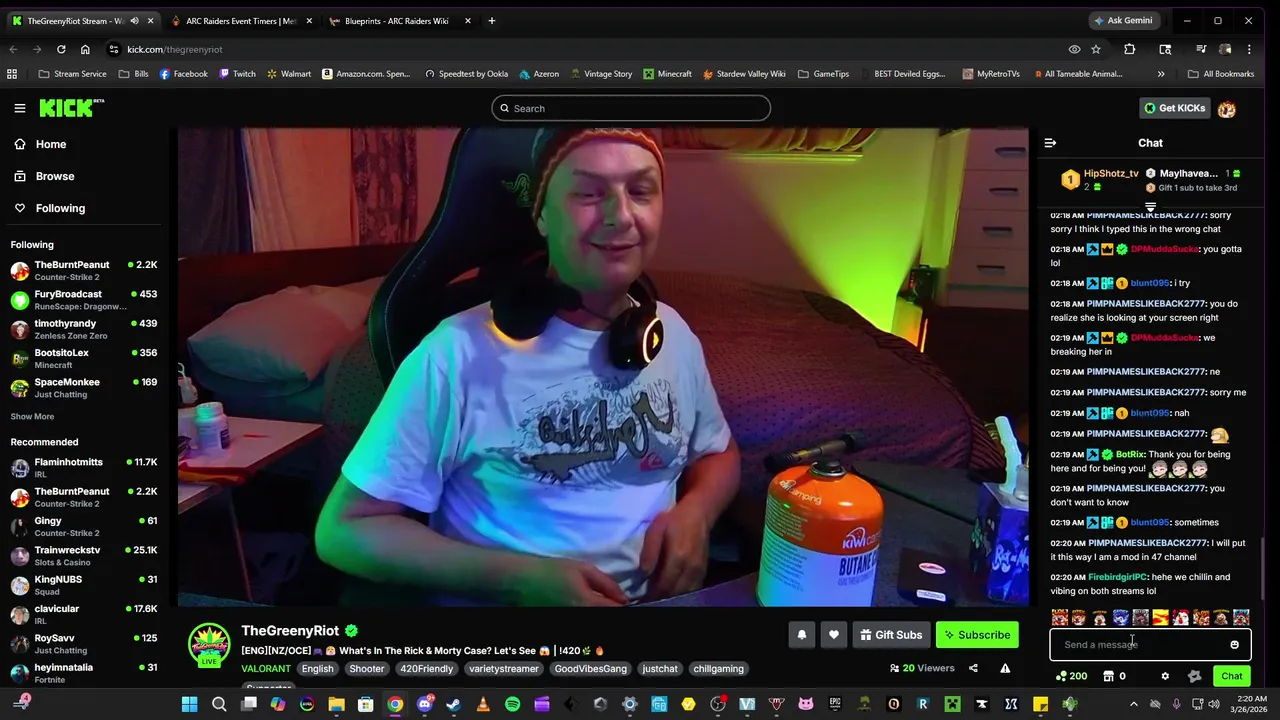Open timothyrandy's Zenless Zone Zero stream

[x=84, y=329]
